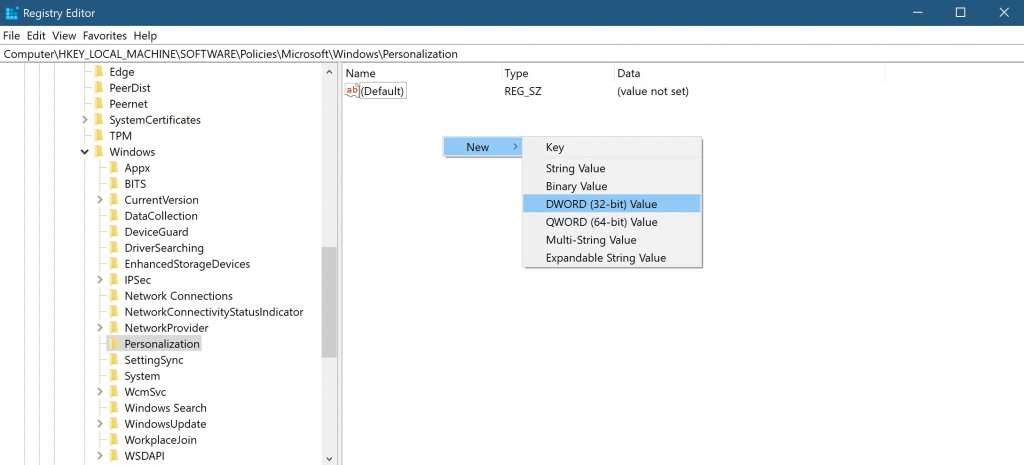Select the Windows Search key
The image size is (1024, 465).
tap(165, 408)
